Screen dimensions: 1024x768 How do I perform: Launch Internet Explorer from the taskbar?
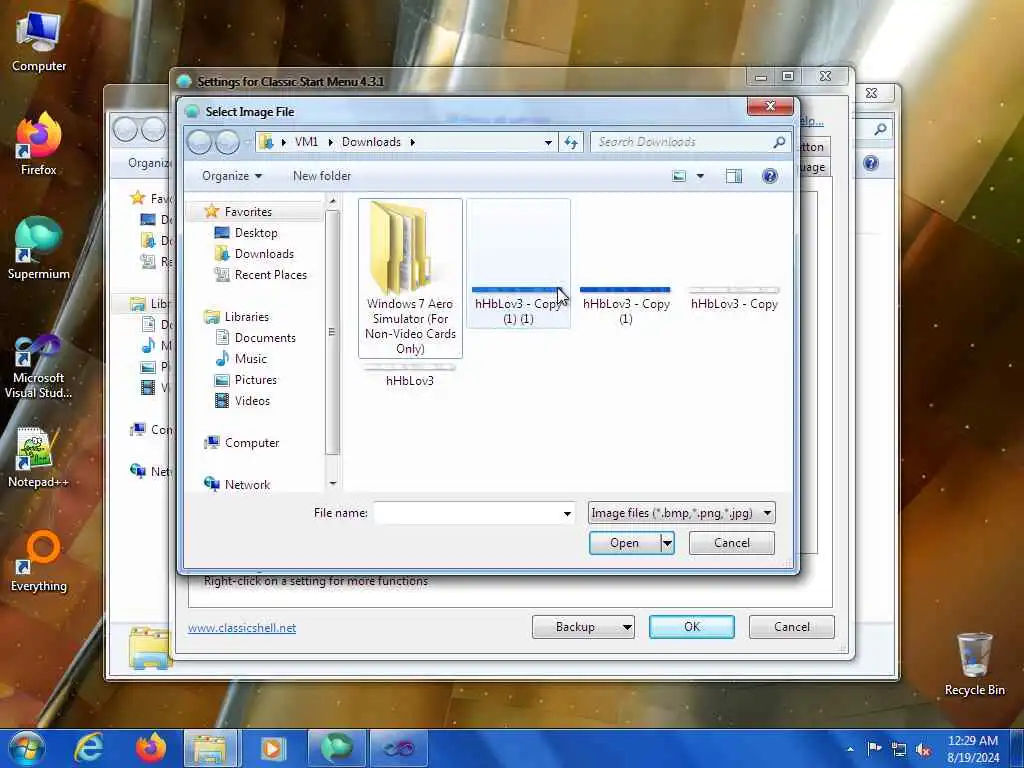(x=88, y=748)
